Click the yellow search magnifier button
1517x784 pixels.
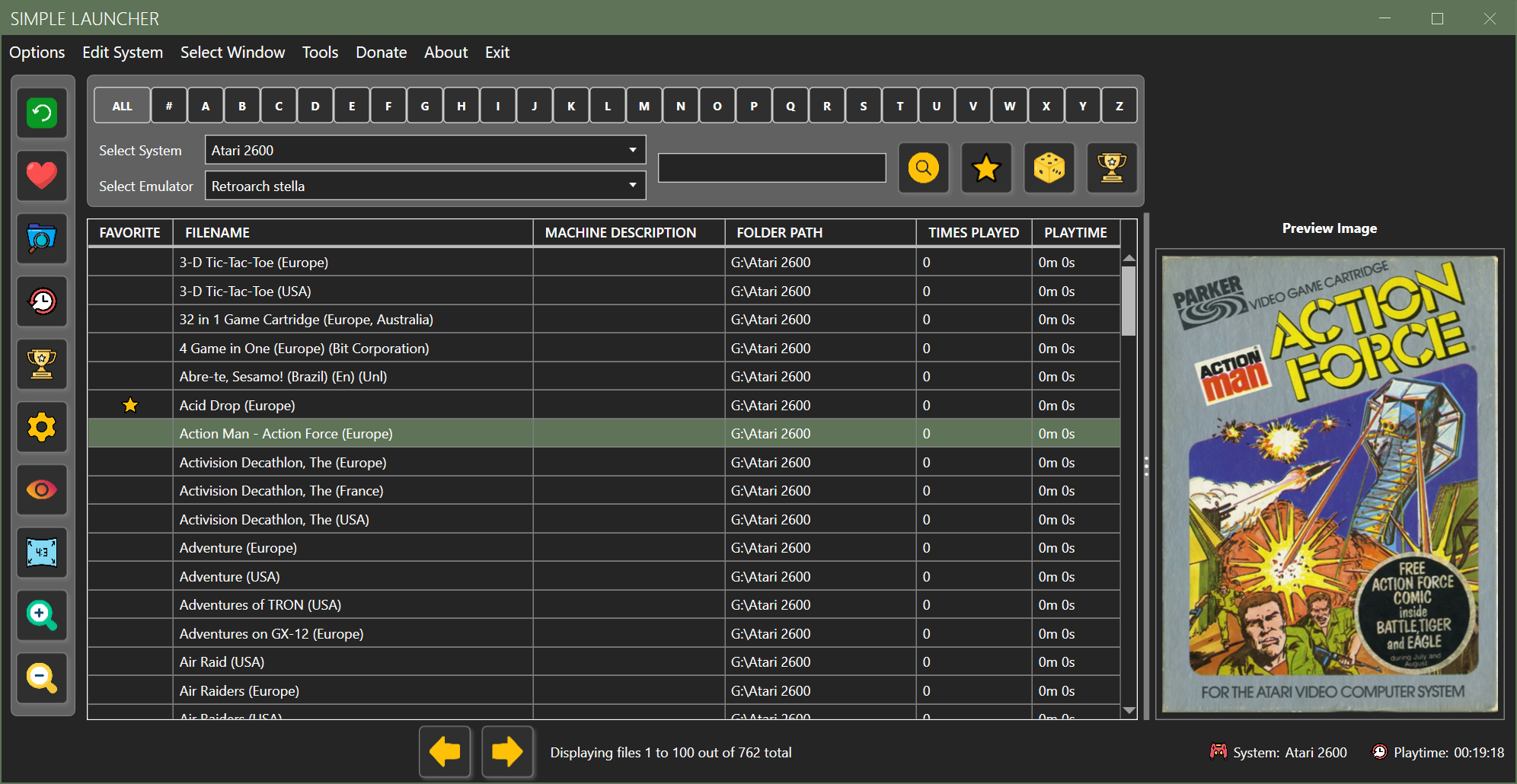pos(924,167)
